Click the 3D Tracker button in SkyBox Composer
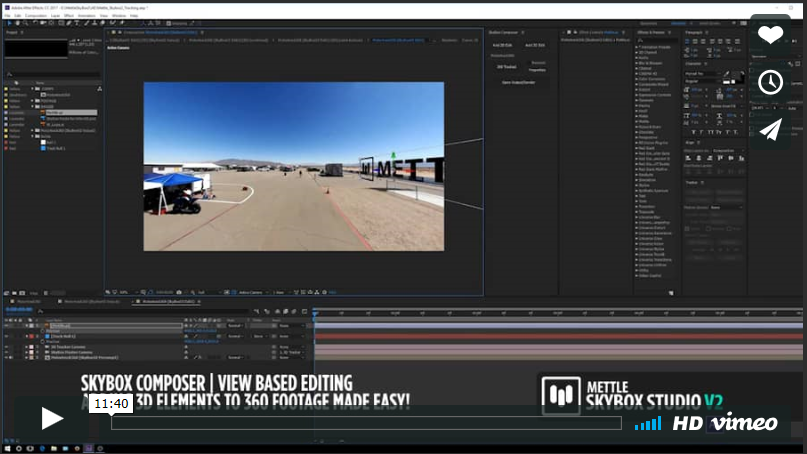The image size is (807, 454). (x=506, y=67)
